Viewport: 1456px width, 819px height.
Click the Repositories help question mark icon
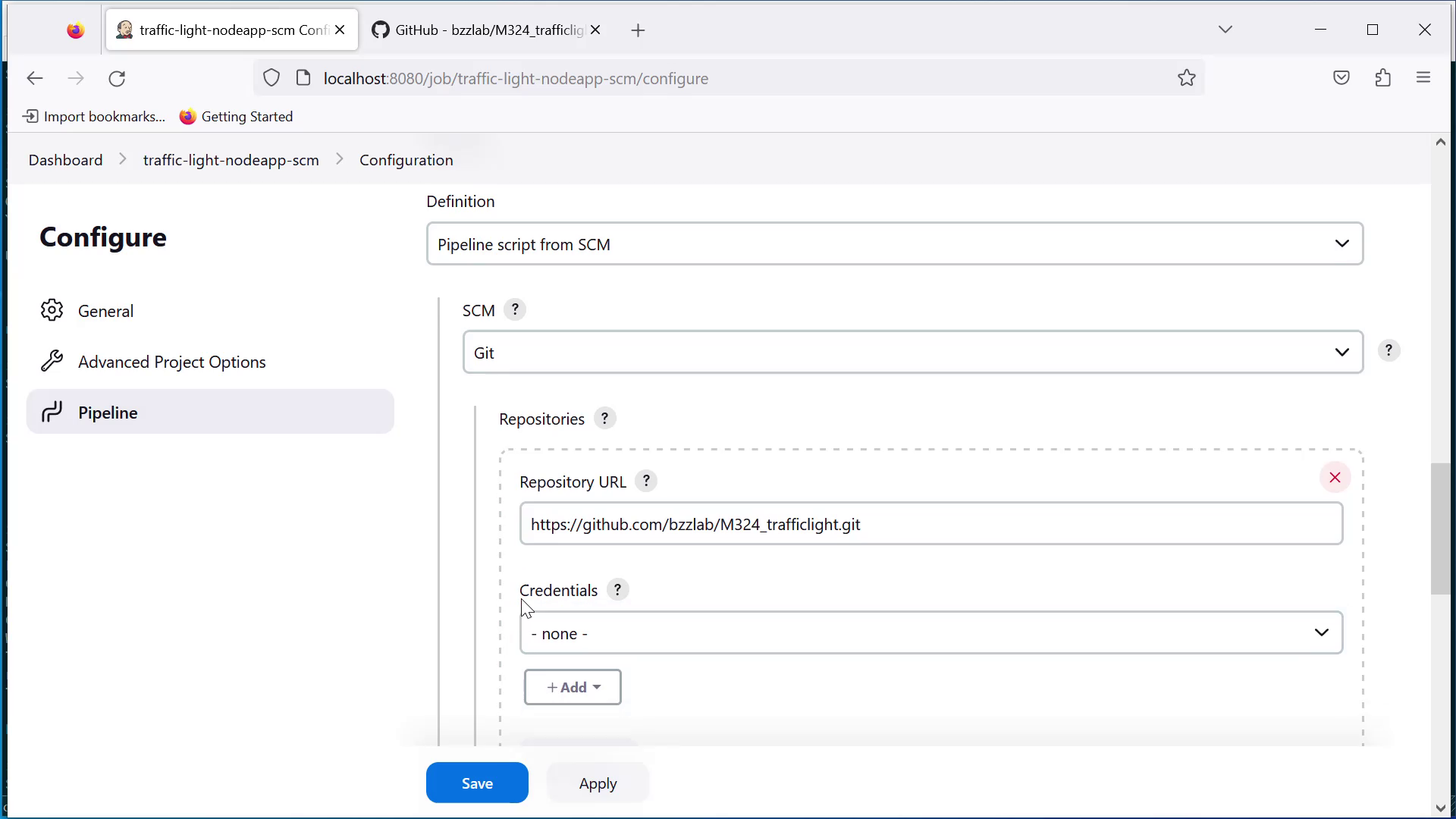(x=604, y=419)
